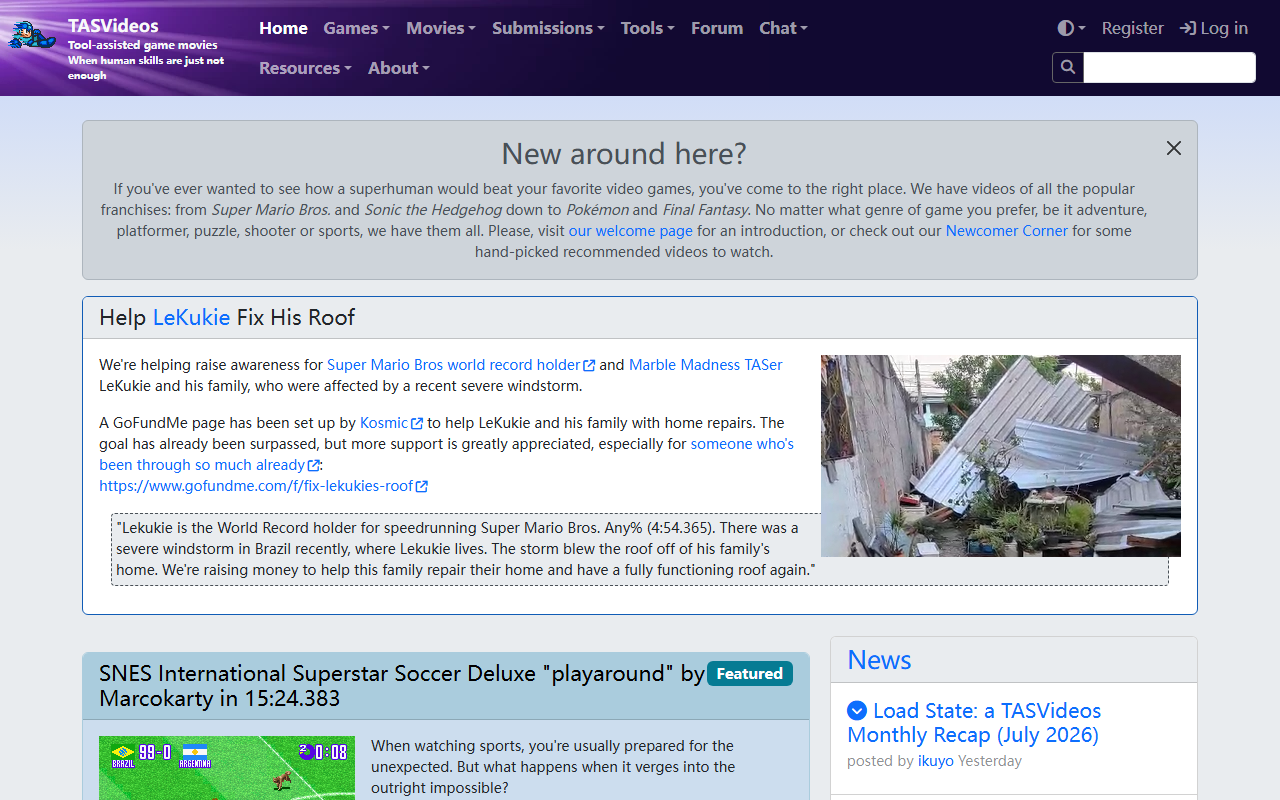The width and height of the screenshot is (1280, 800).
Task: Dismiss the New around here banner
Action: tap(1174, 148)
